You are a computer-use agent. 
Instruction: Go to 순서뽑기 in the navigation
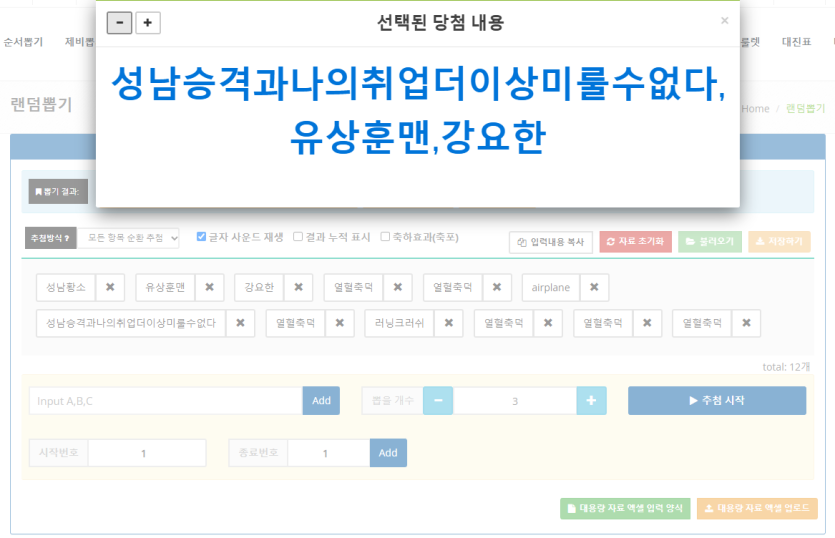tap(24, 41)
